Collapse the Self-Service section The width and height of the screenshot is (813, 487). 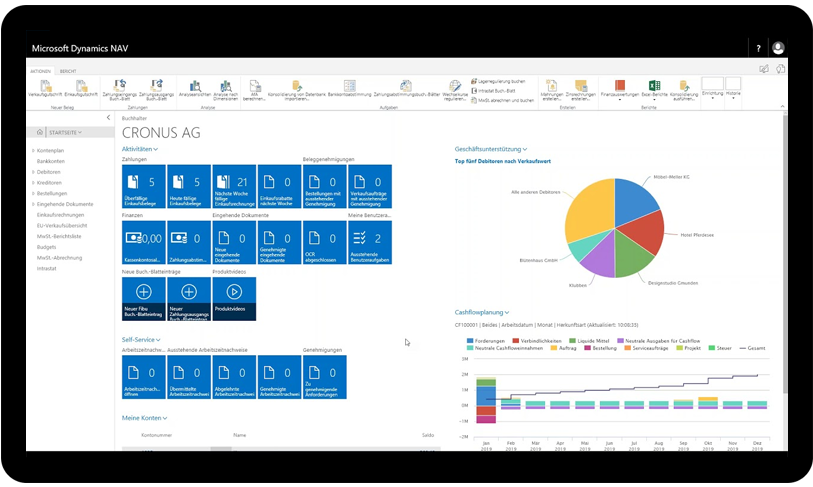coord(141,340)
